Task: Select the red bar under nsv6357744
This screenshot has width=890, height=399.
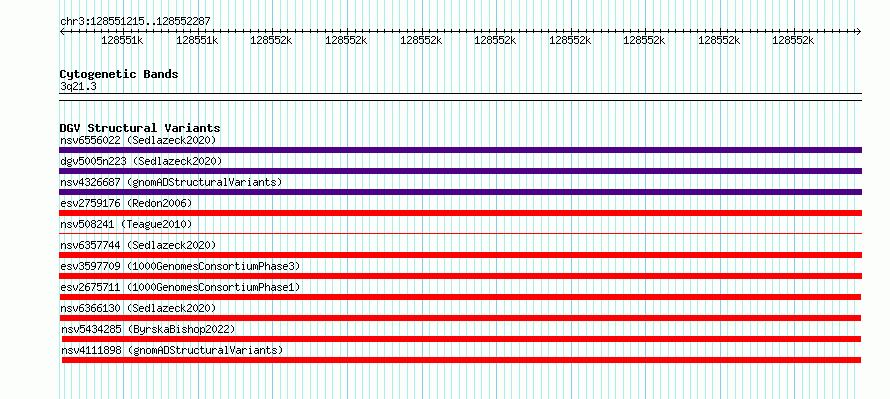Action: [x=460, y=255]
